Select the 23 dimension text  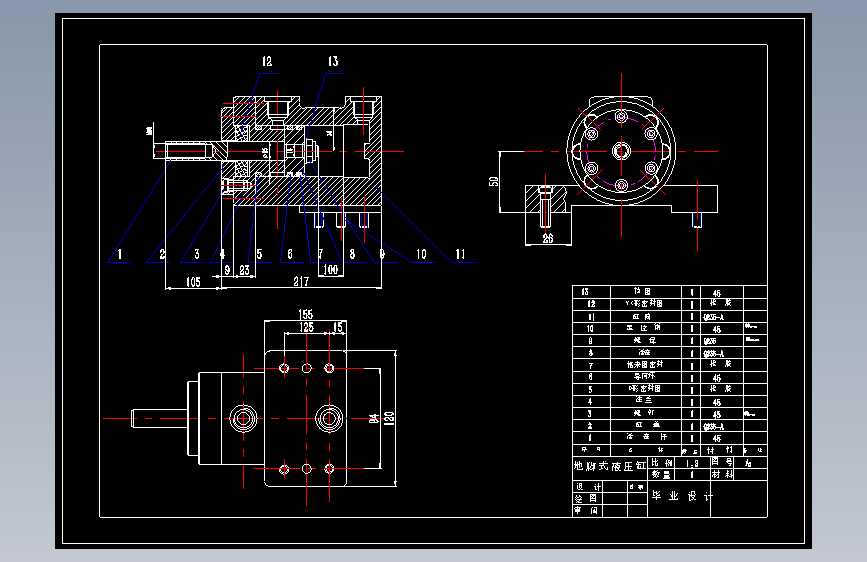pyautogui.click(x=244, y=270)
